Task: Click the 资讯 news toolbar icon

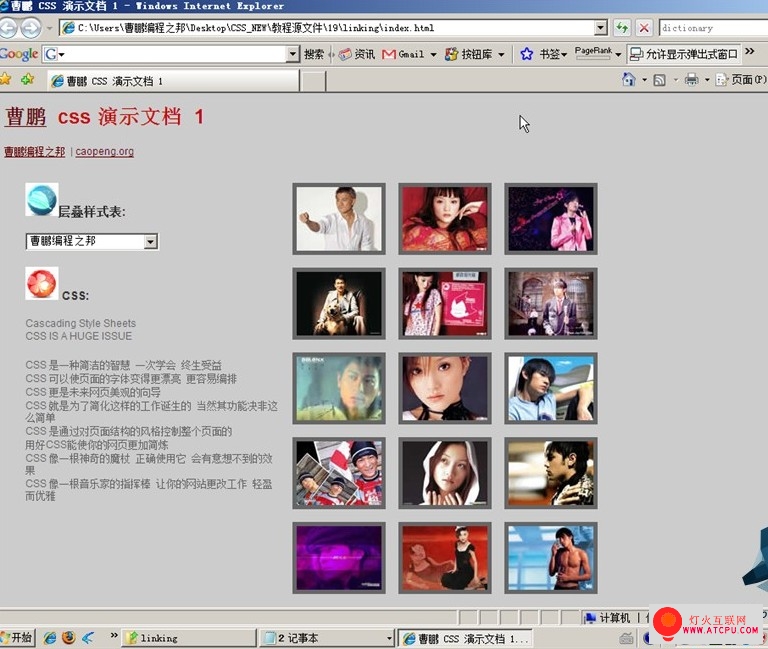Action: click(x=357, y=54)
